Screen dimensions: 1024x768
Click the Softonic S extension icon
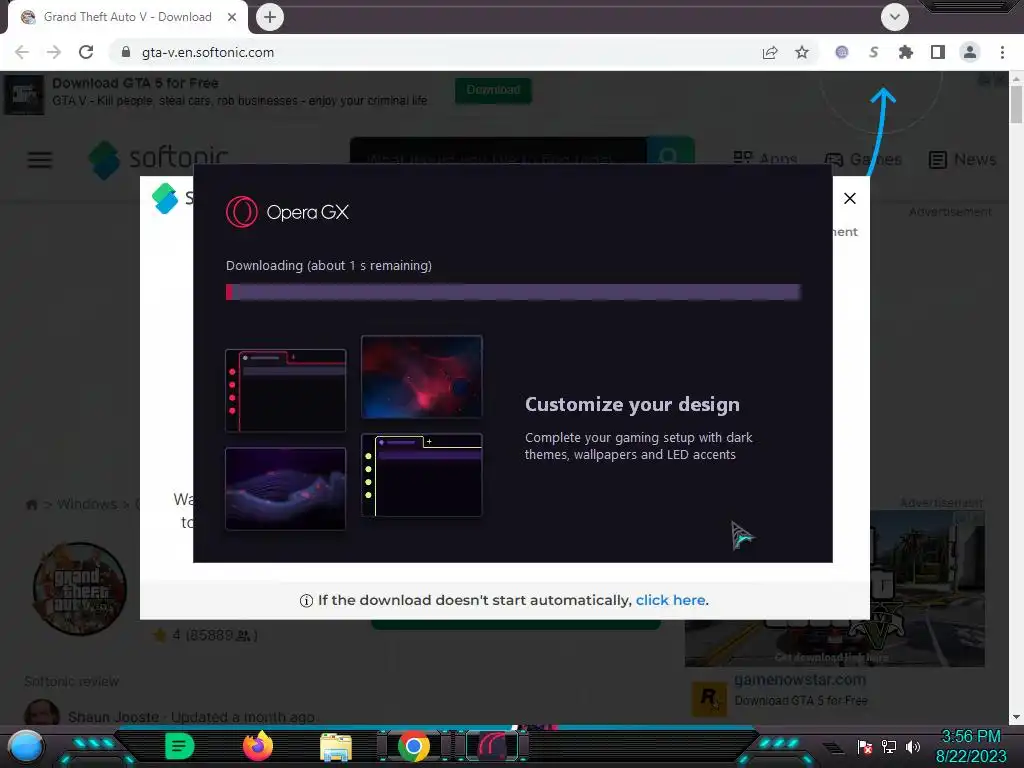pos(874,52)
